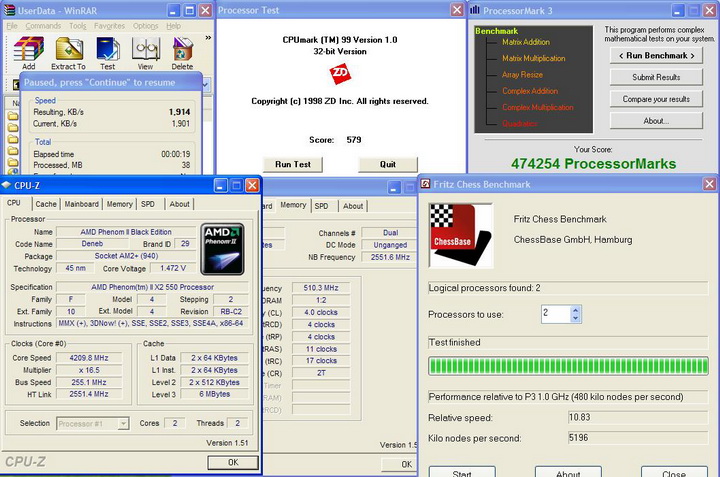This screenshot has height=477, width=720.
Task: Click the Processors to use input field
Action: [556, 314]
